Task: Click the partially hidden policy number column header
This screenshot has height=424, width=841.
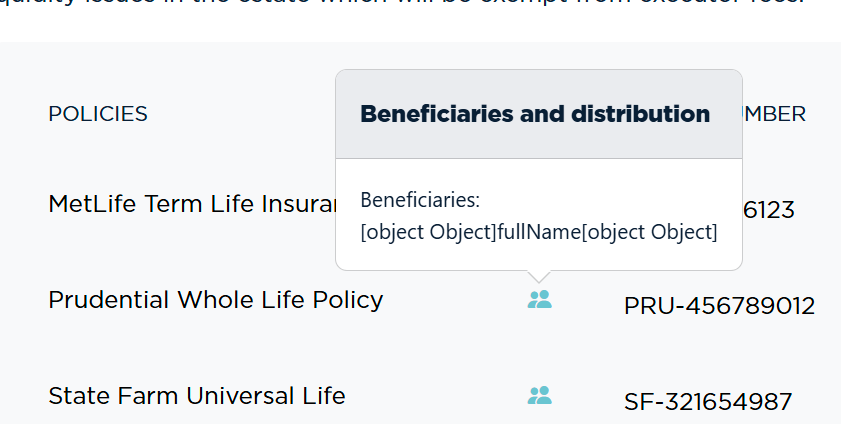Action: pos(774,114)
